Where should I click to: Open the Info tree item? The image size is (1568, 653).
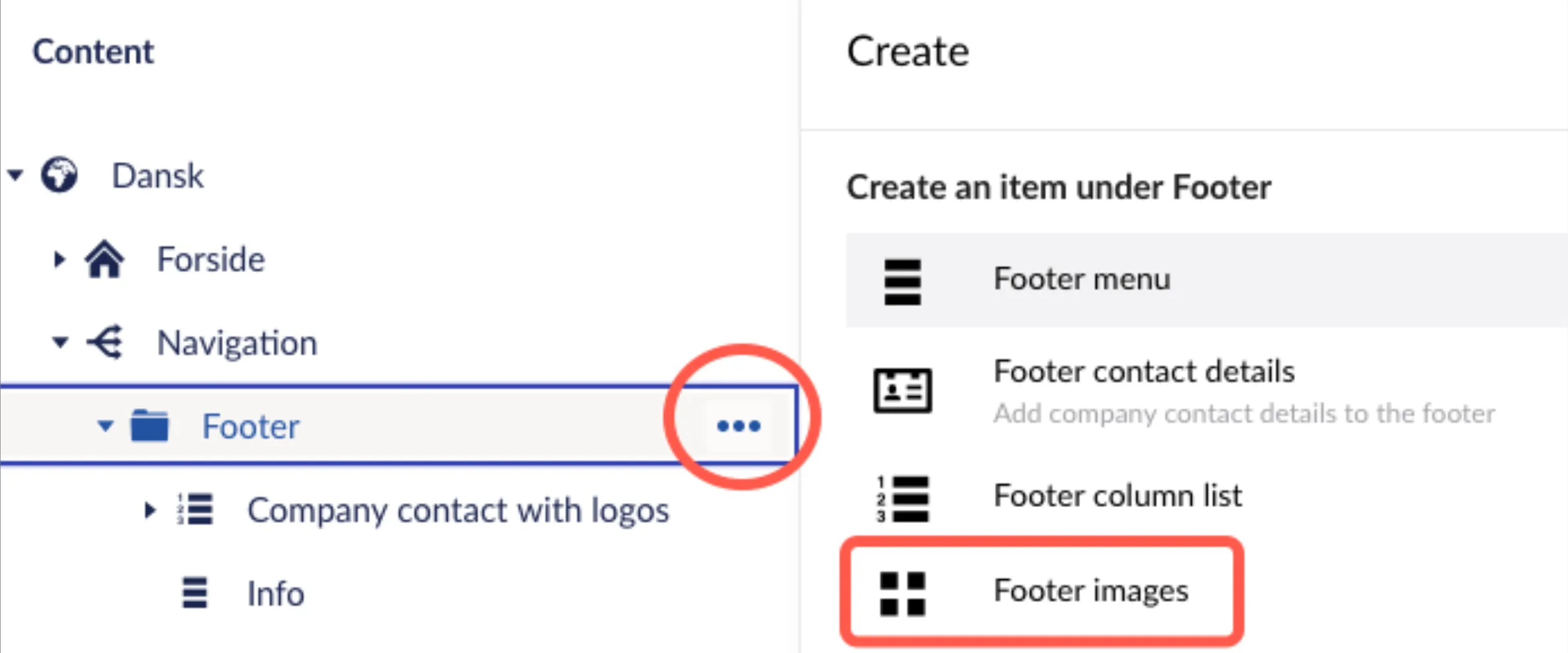pyautogui.click(x=275, y=593)
